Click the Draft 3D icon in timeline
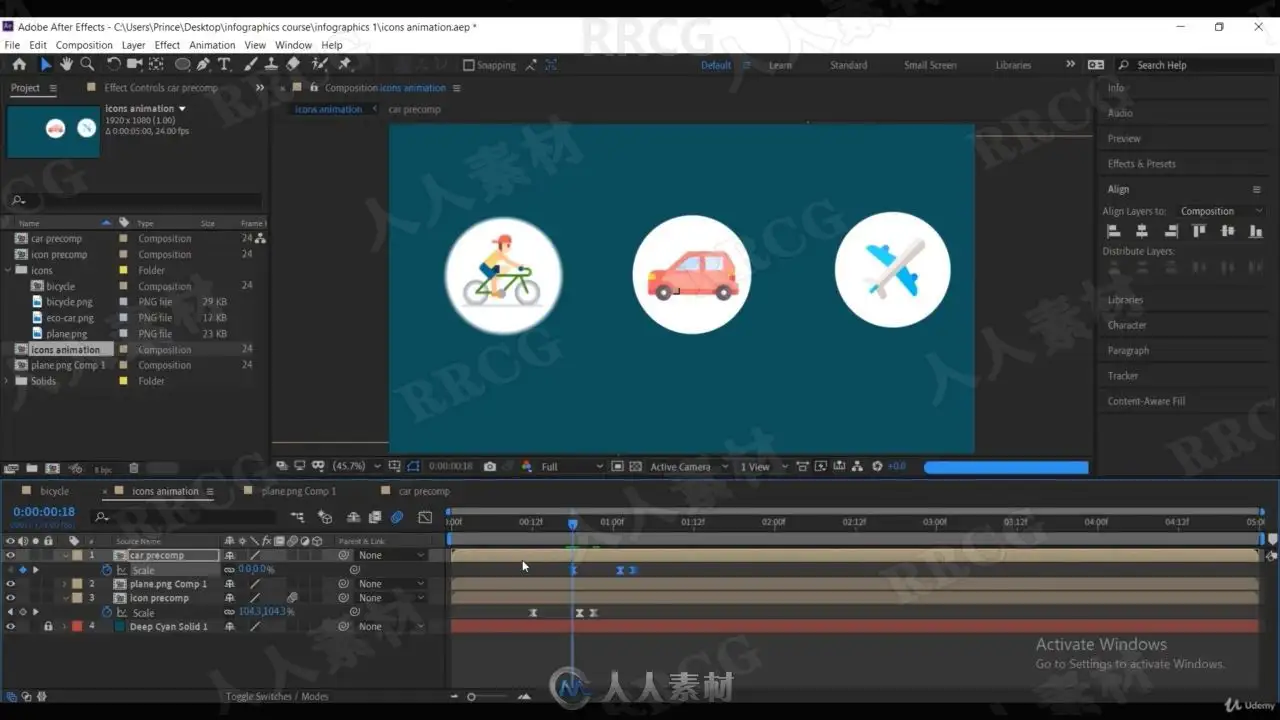This screenshot has width=1280, height=720. 325,517
